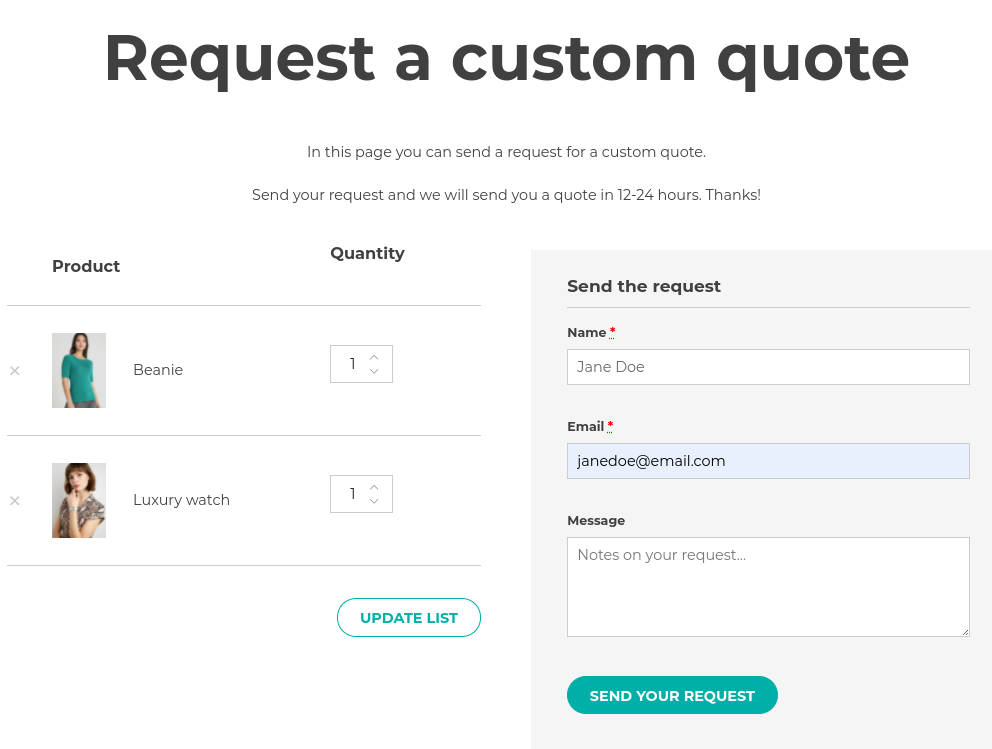Remove Beanie from the quote list

15,371
